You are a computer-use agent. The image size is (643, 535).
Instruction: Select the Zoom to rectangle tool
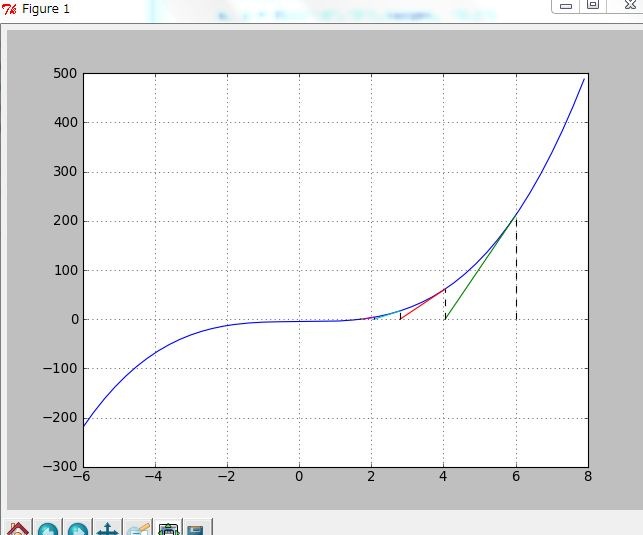[x=137, y=528]
